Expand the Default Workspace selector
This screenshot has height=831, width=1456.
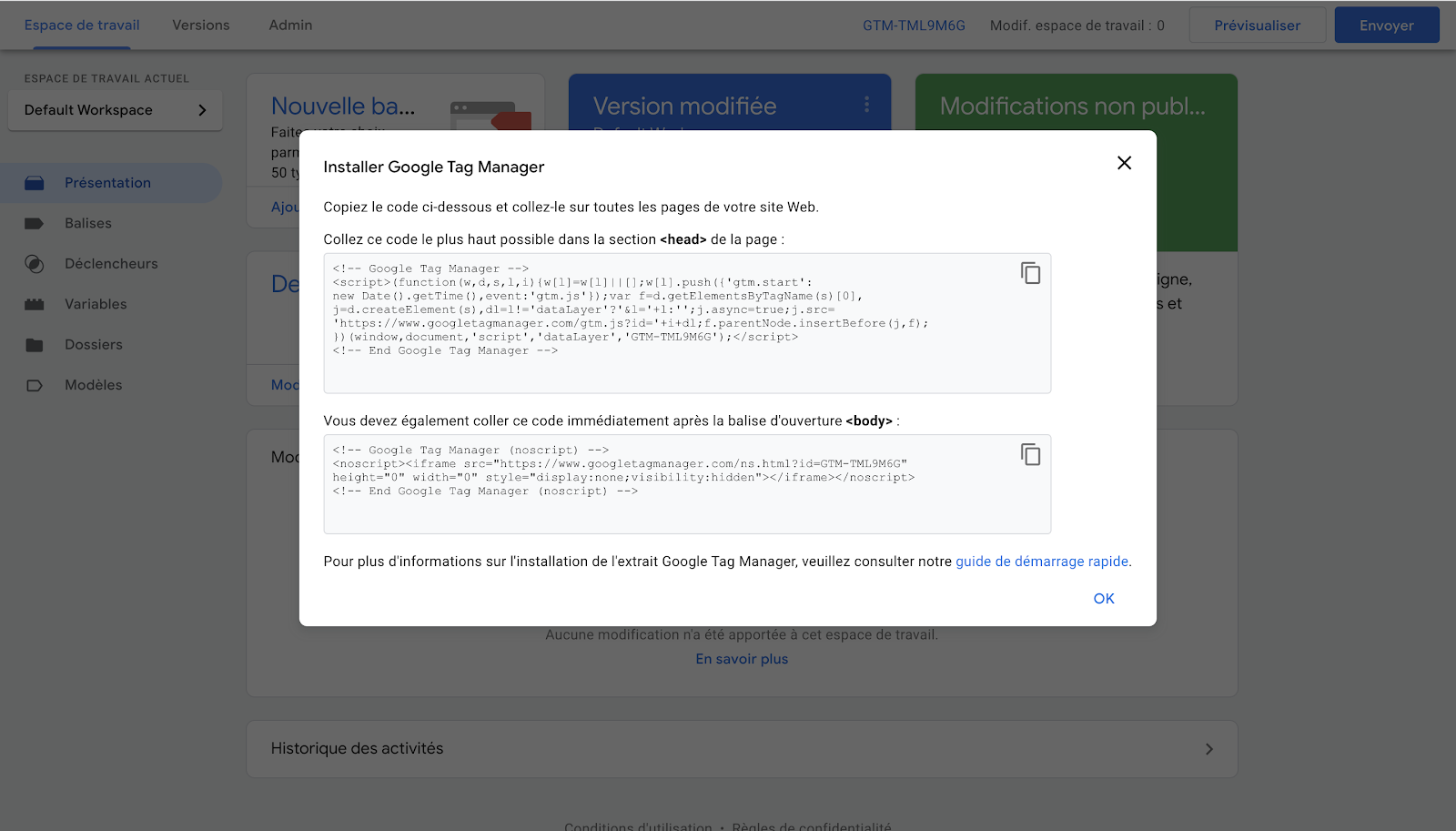pyautogui.click(x=116, y=110)
